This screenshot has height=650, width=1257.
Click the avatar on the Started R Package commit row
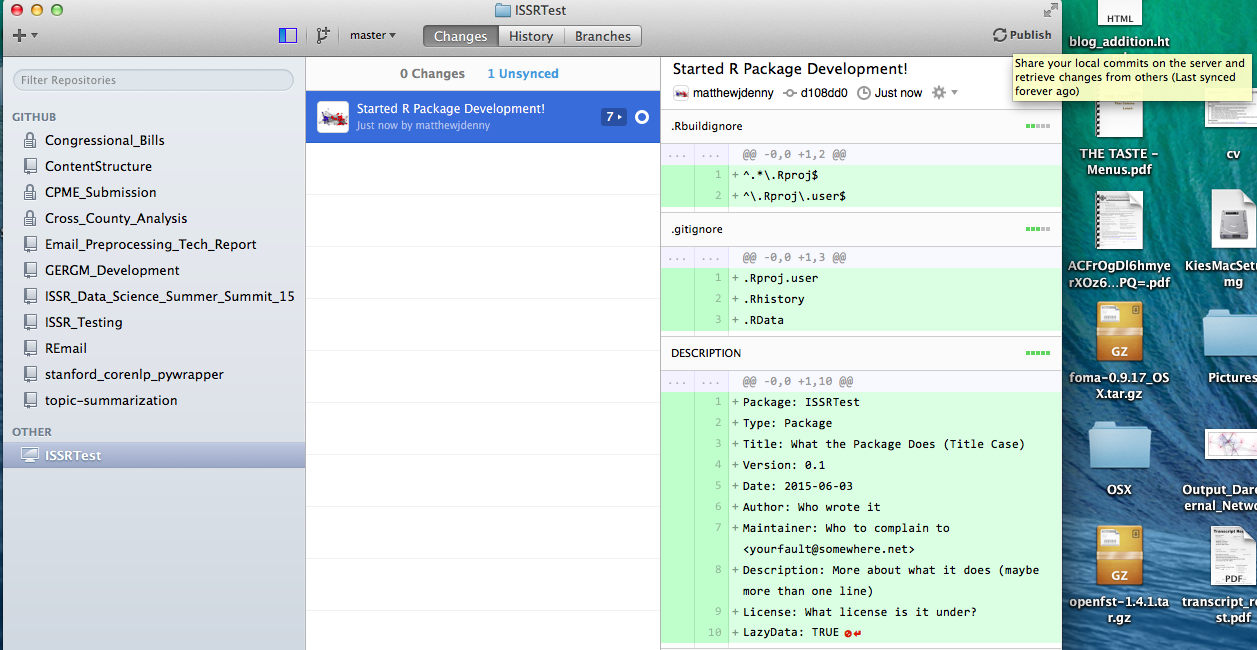[x=333, y=117]
